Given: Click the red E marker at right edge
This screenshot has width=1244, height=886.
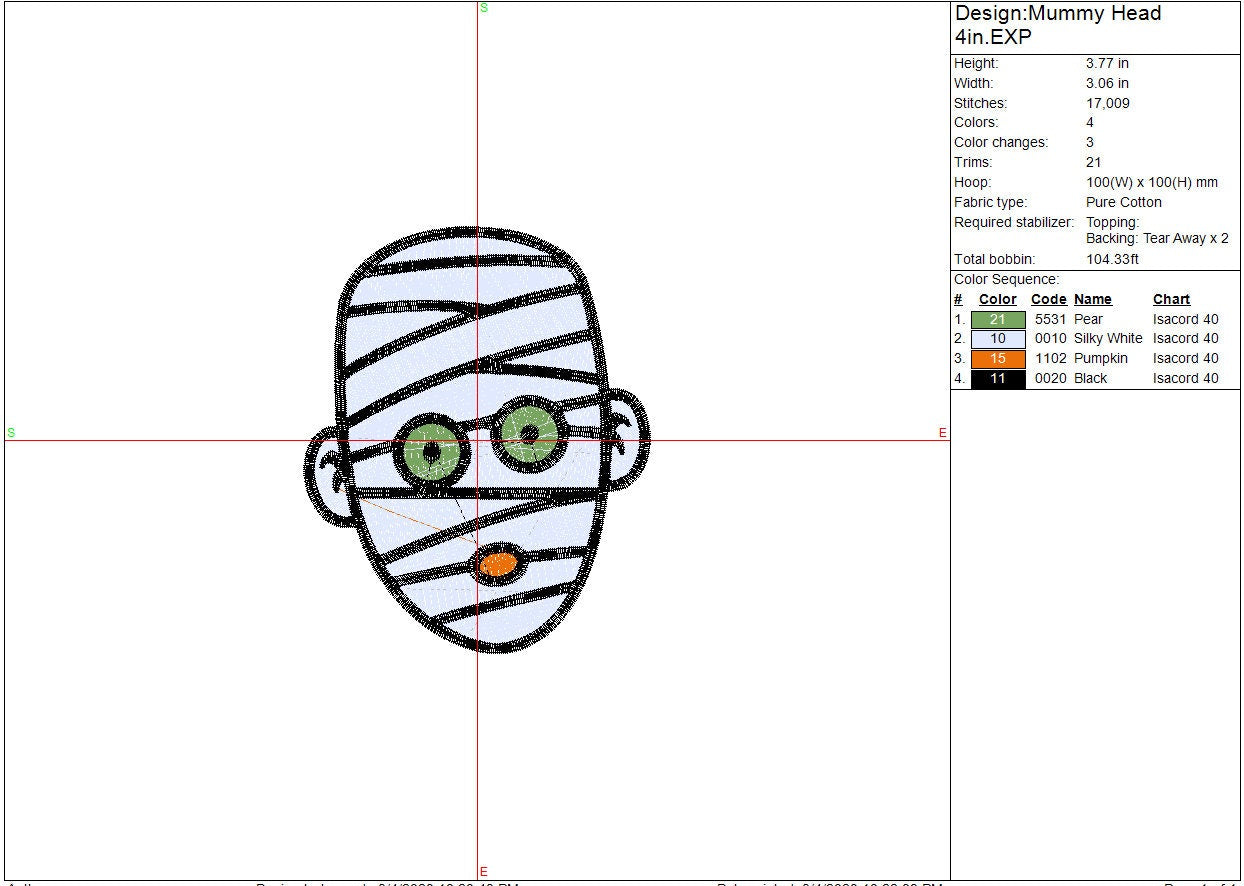Looking at the screenshot, I should tap(942, 433).
